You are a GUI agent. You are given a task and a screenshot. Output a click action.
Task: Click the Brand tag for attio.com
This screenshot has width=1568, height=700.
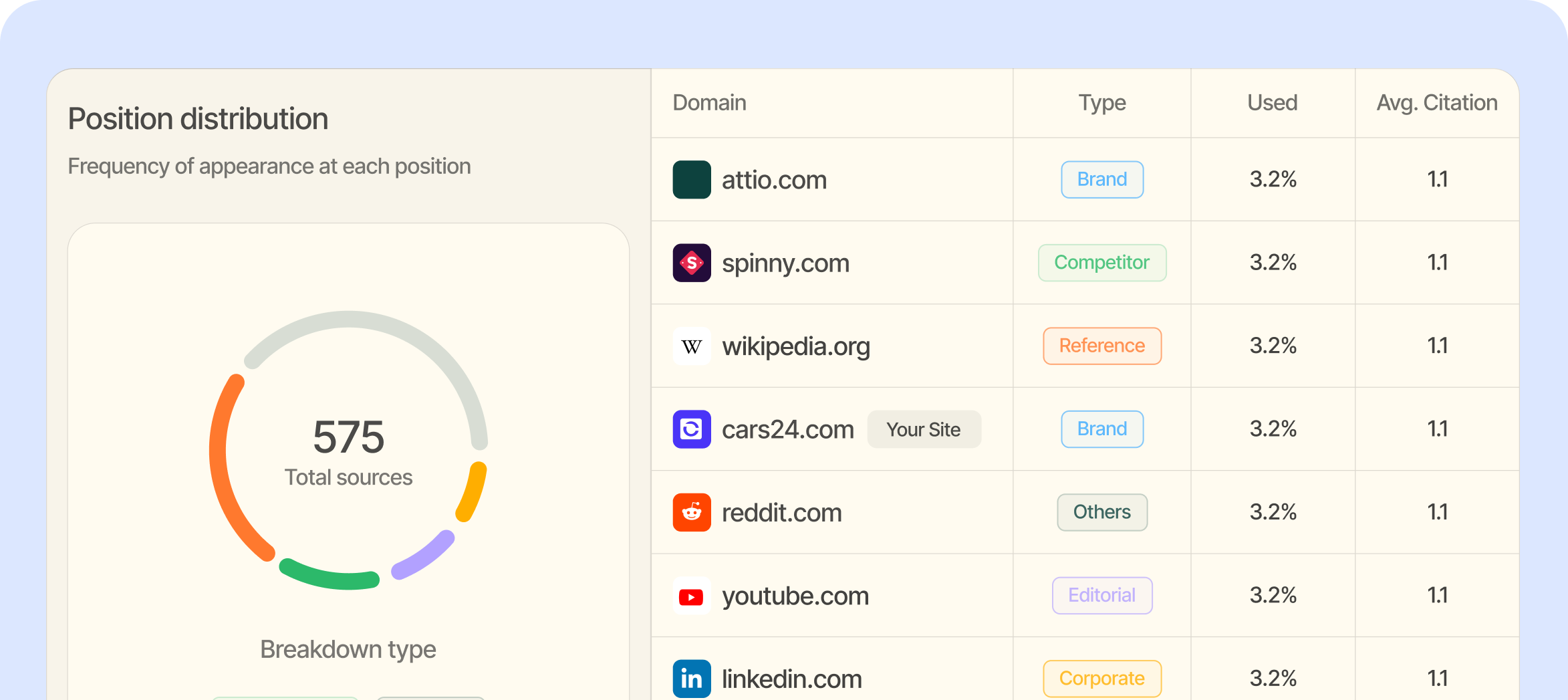point(1101,180)
